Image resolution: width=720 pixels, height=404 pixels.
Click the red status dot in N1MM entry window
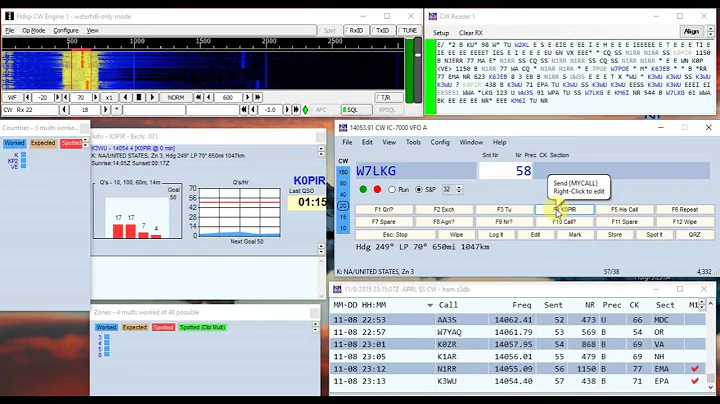(x=377, y=189)
